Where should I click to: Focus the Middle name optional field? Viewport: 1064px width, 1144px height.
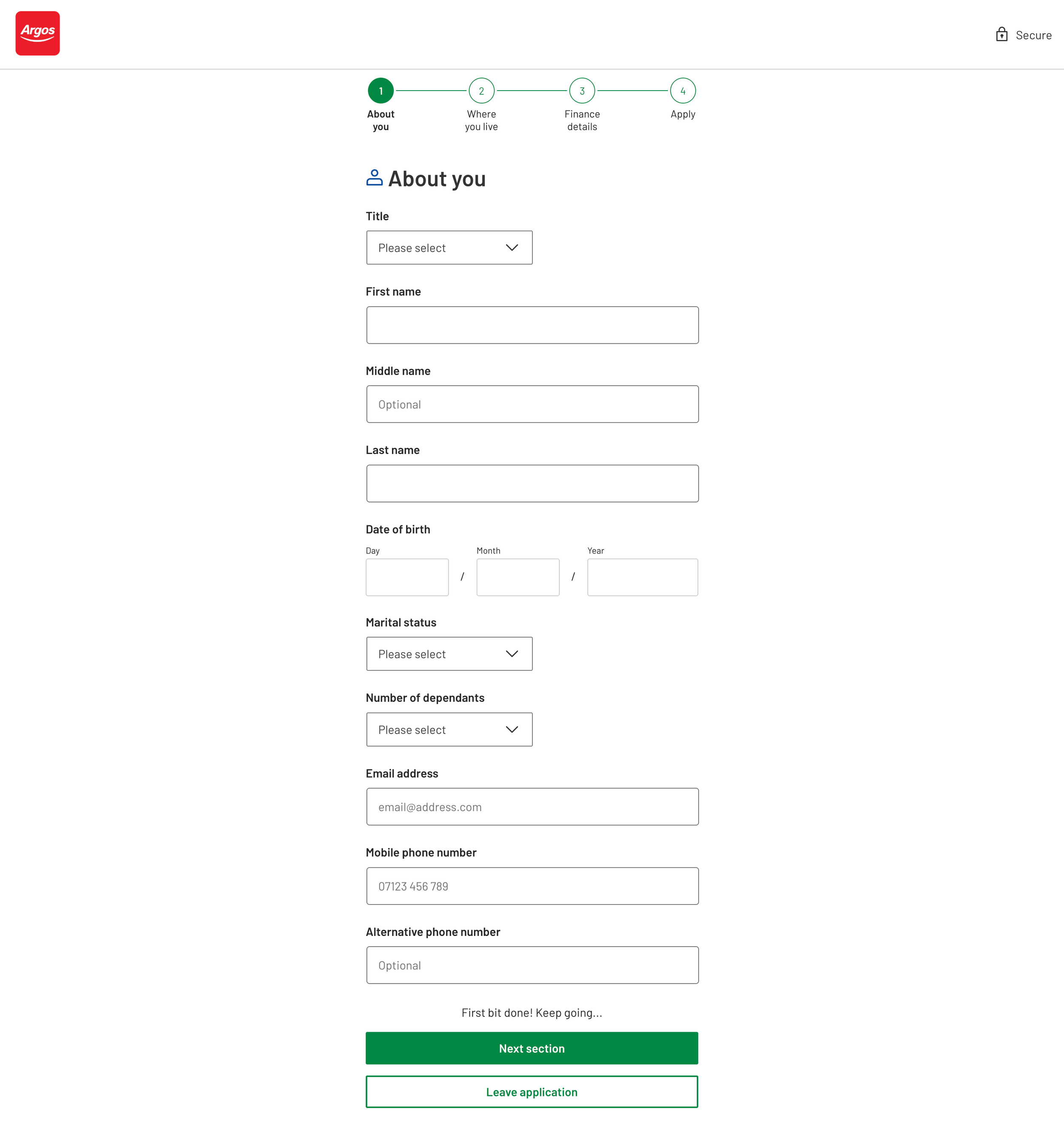[x=532, y=404]
